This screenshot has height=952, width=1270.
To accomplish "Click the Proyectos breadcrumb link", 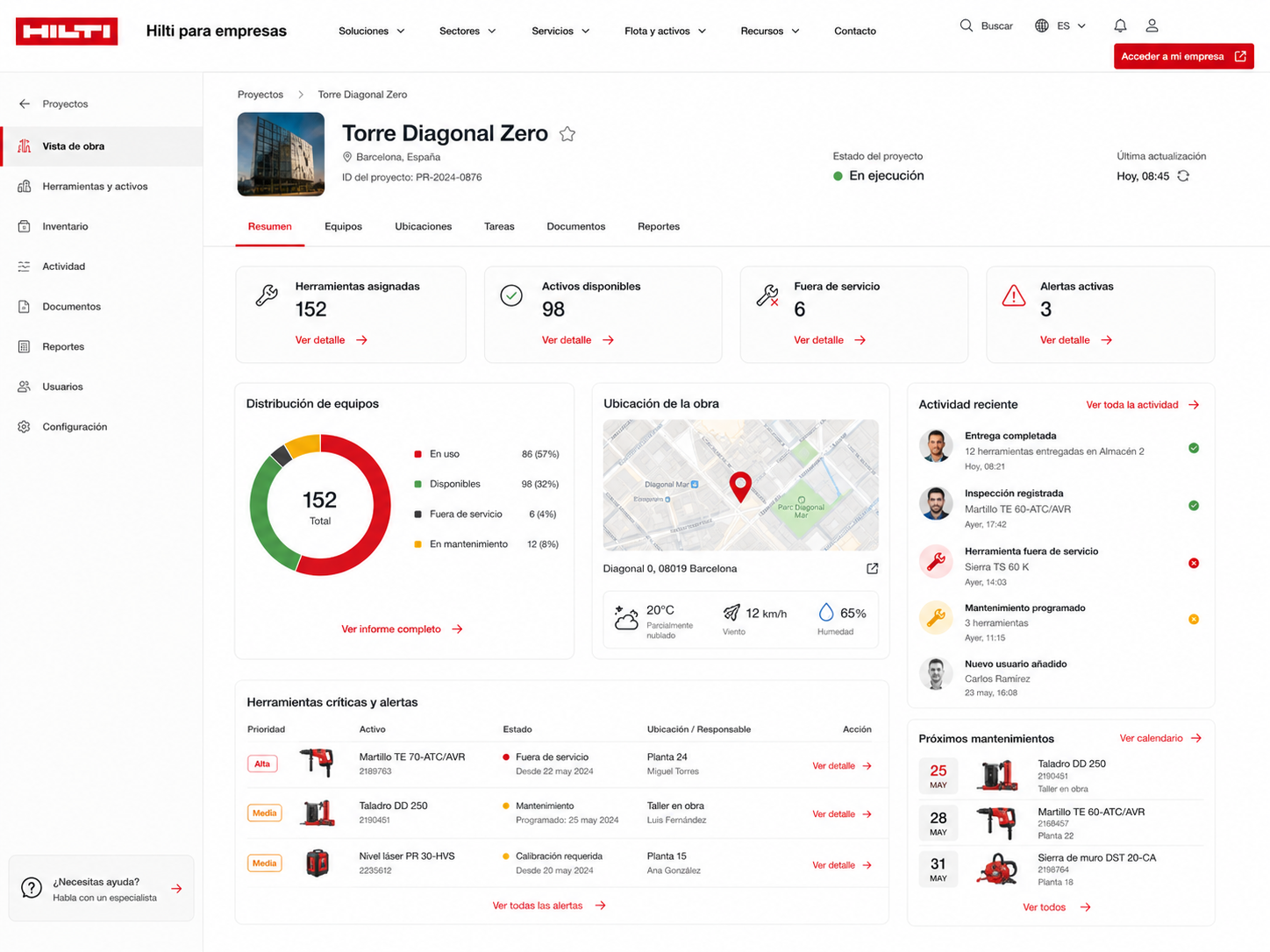I will tap(260, 95).
